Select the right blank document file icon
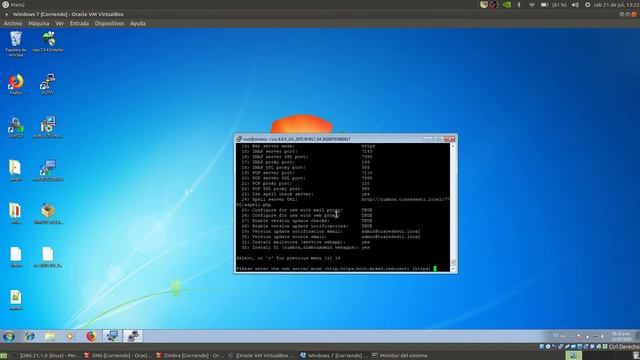The image size is (640, 360). pyautogui.click(x=48, y=257)
